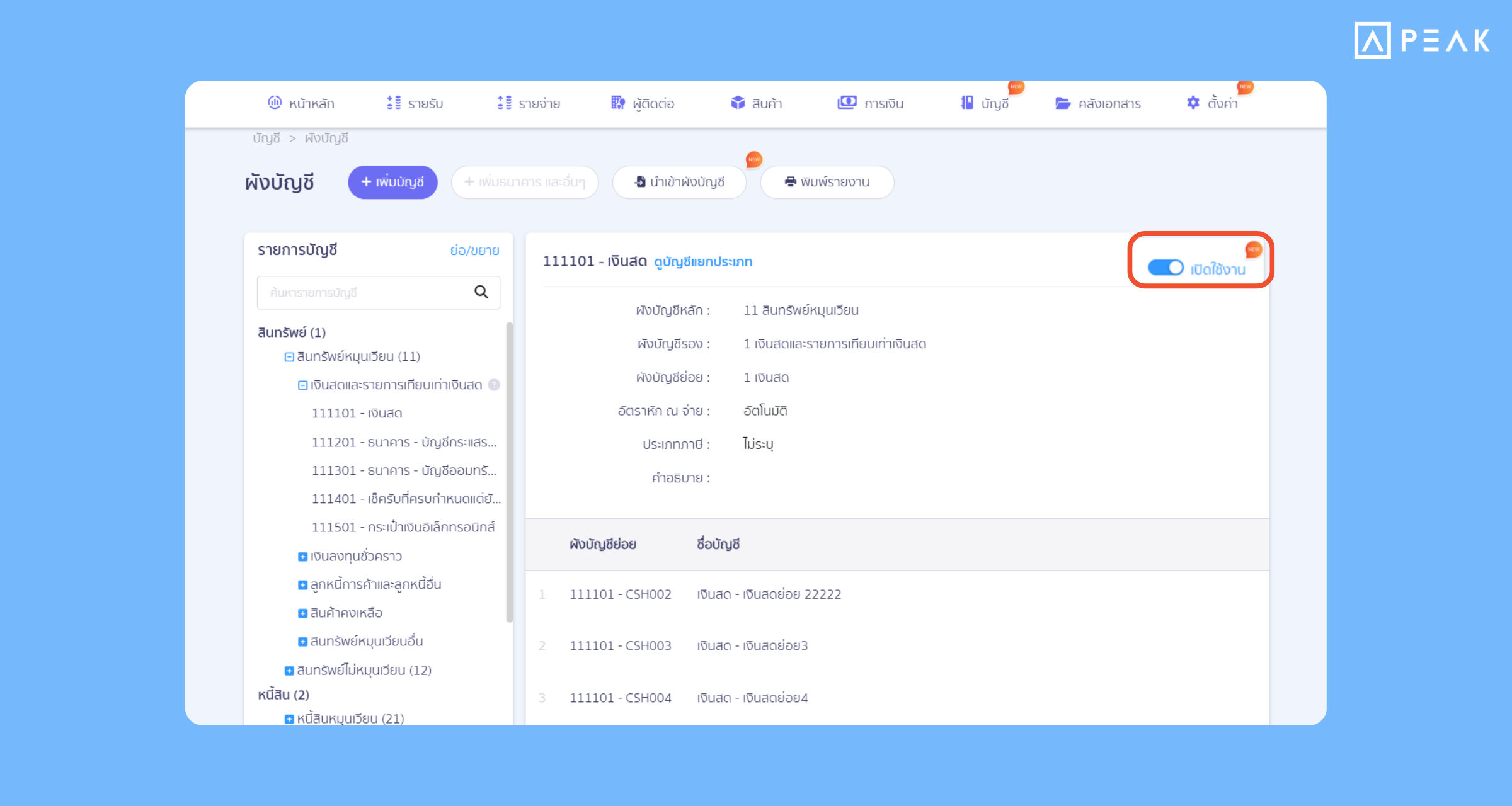Open the คลังเอกสาร folder icon
The width and height of the screenshot is (1512, 806).
coord(1063,103)
